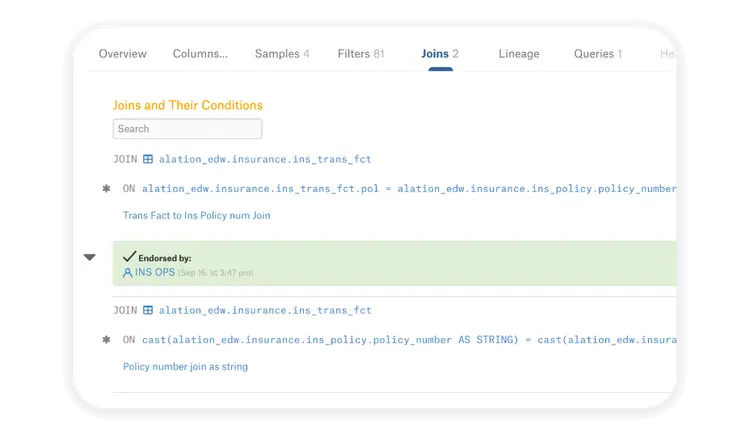Image resolution: width=750 pixels, height=440 pixels.
Task: Click the Sep 16 at 3:47 pm timestamp
Action: (216, 273)
